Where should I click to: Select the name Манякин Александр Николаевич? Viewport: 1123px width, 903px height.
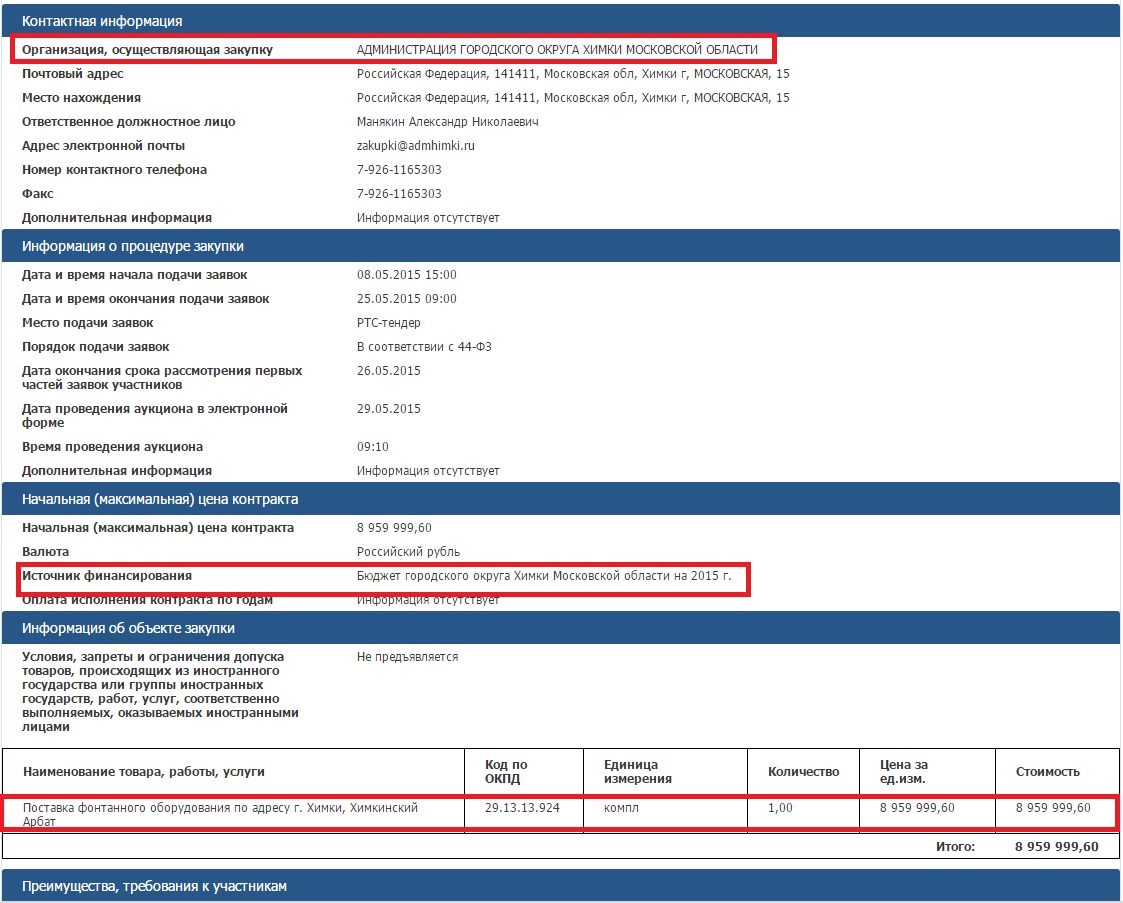pyautogui.click(x=448, y=122)
